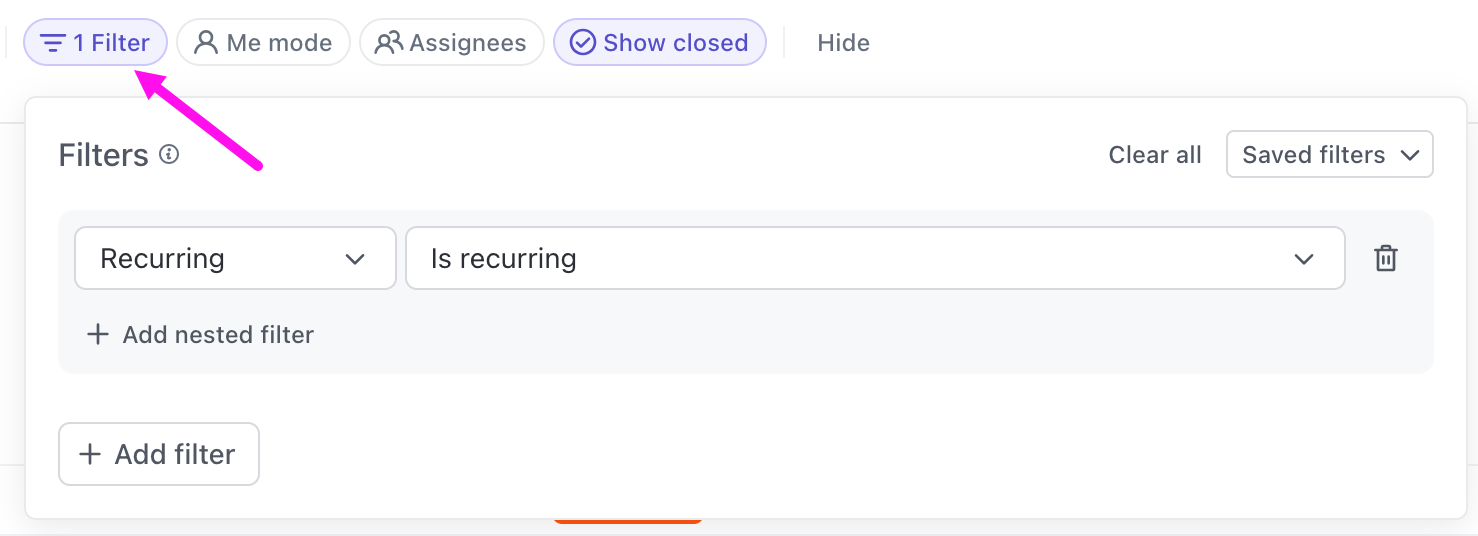Open the Saved filters dropdown
This screenshot has width=1478, height=536.
(x=1329, y=155)
